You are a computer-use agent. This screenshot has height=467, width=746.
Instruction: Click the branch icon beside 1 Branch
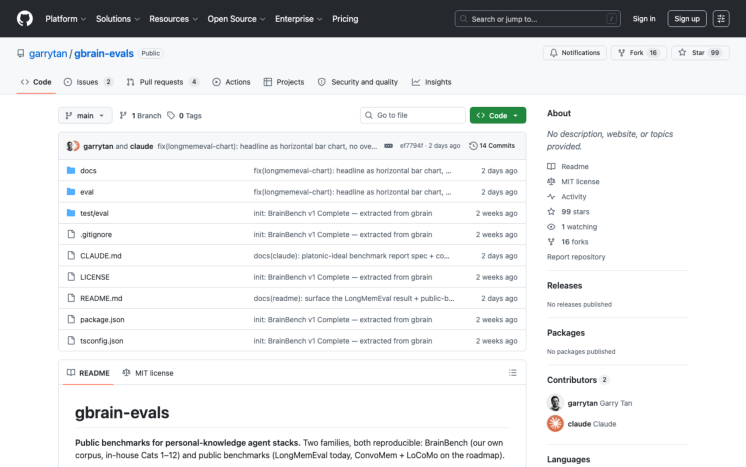pyautogui.click(x=123, y=116)
